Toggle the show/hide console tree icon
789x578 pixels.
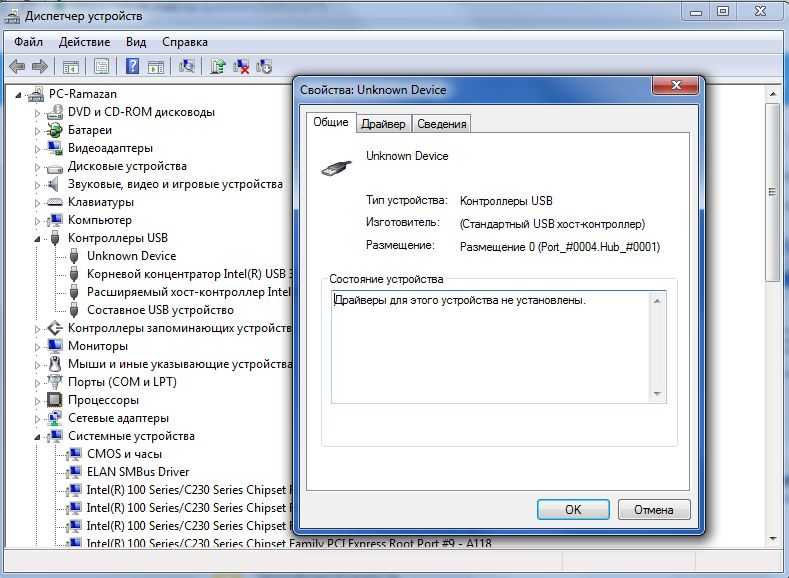click(x=71, y=66)
